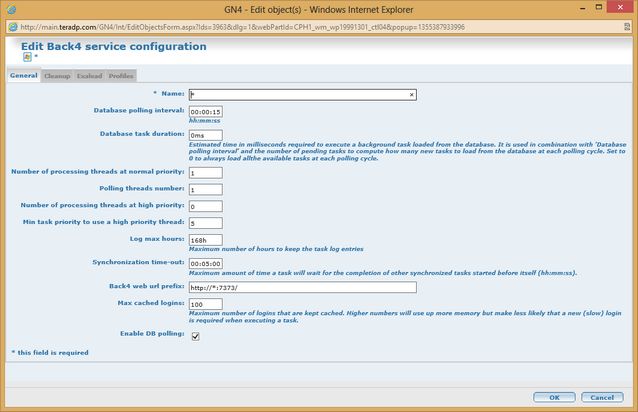Image resolution: width=638 pixels, height=412 pixels.
Task: Confirm changes with the OK button
Action: pyautogui.click(x=554, y=397)
